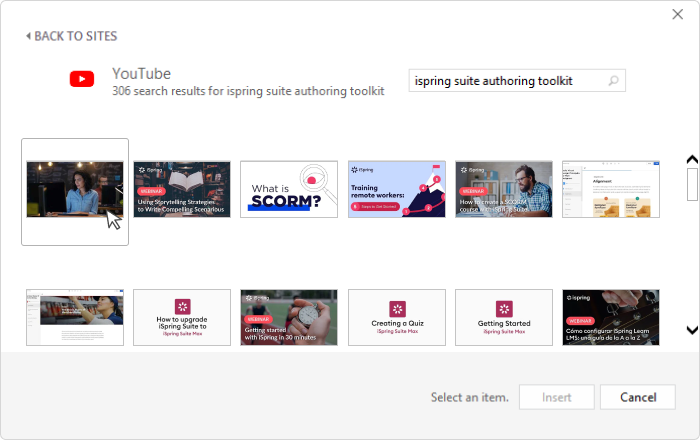Choose the 'What is SCORM?' video thumbnail
The width and height of the screenshot is (700, 440).
289,189
